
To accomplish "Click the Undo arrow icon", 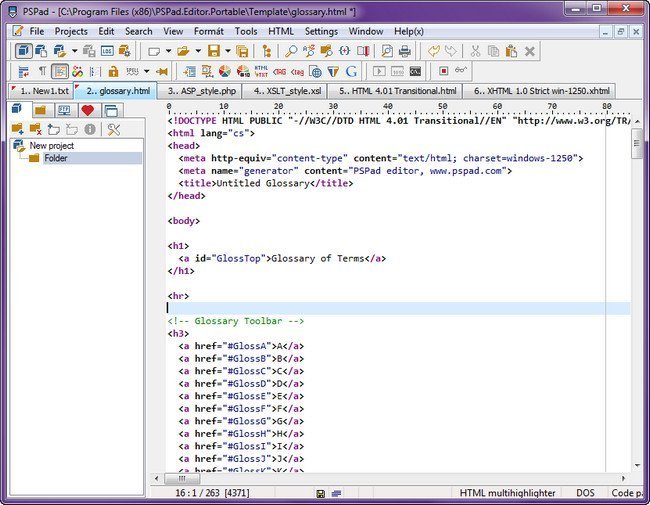I will click(434, 51).
